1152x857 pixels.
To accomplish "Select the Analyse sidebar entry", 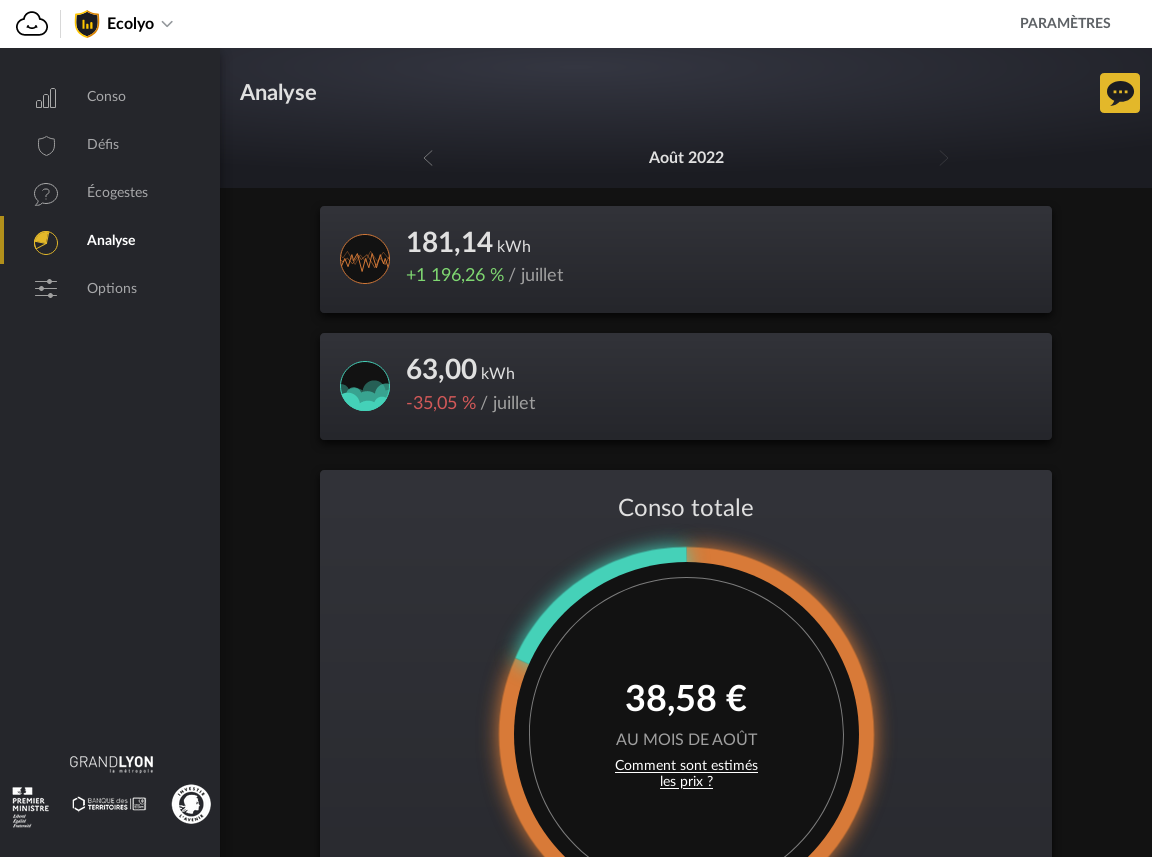I will click(x=110, y=240).
